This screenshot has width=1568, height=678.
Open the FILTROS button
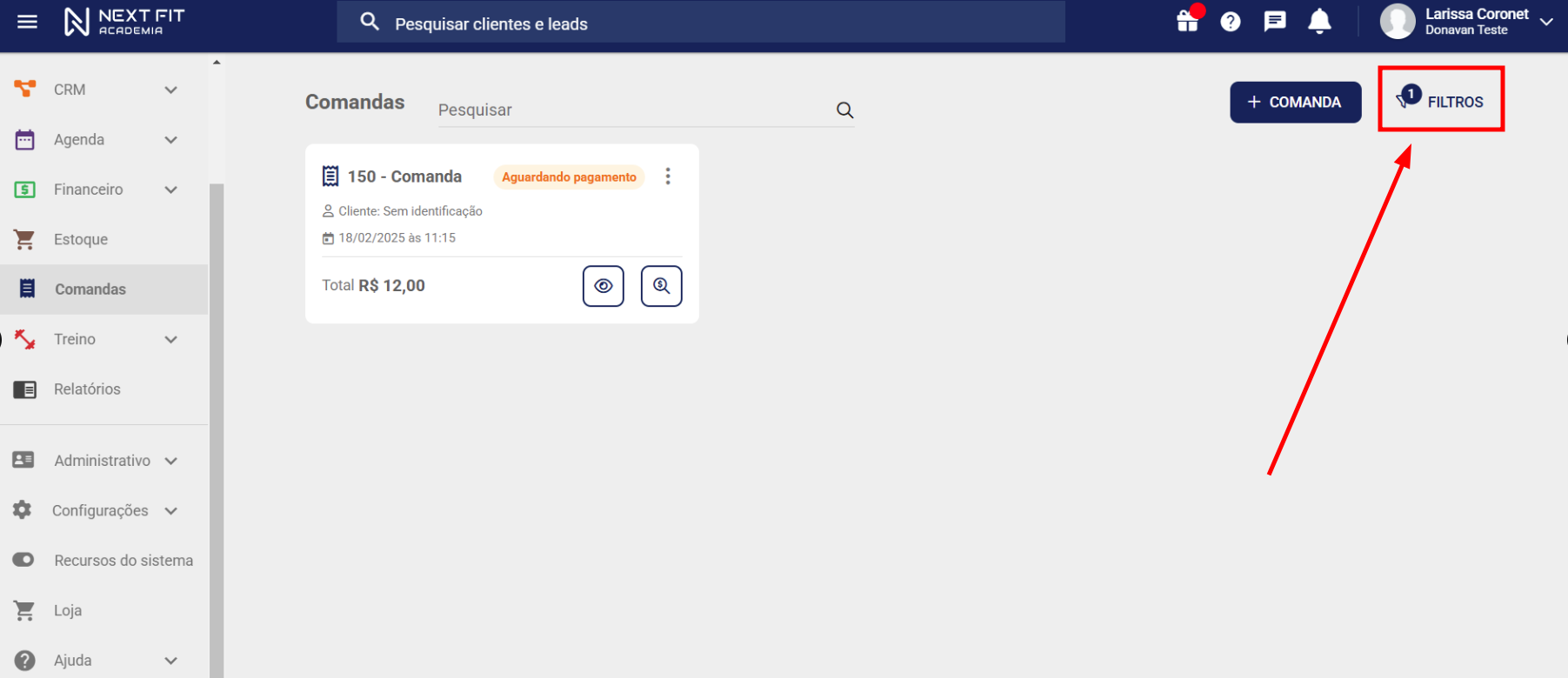(x=1441, y=101)
